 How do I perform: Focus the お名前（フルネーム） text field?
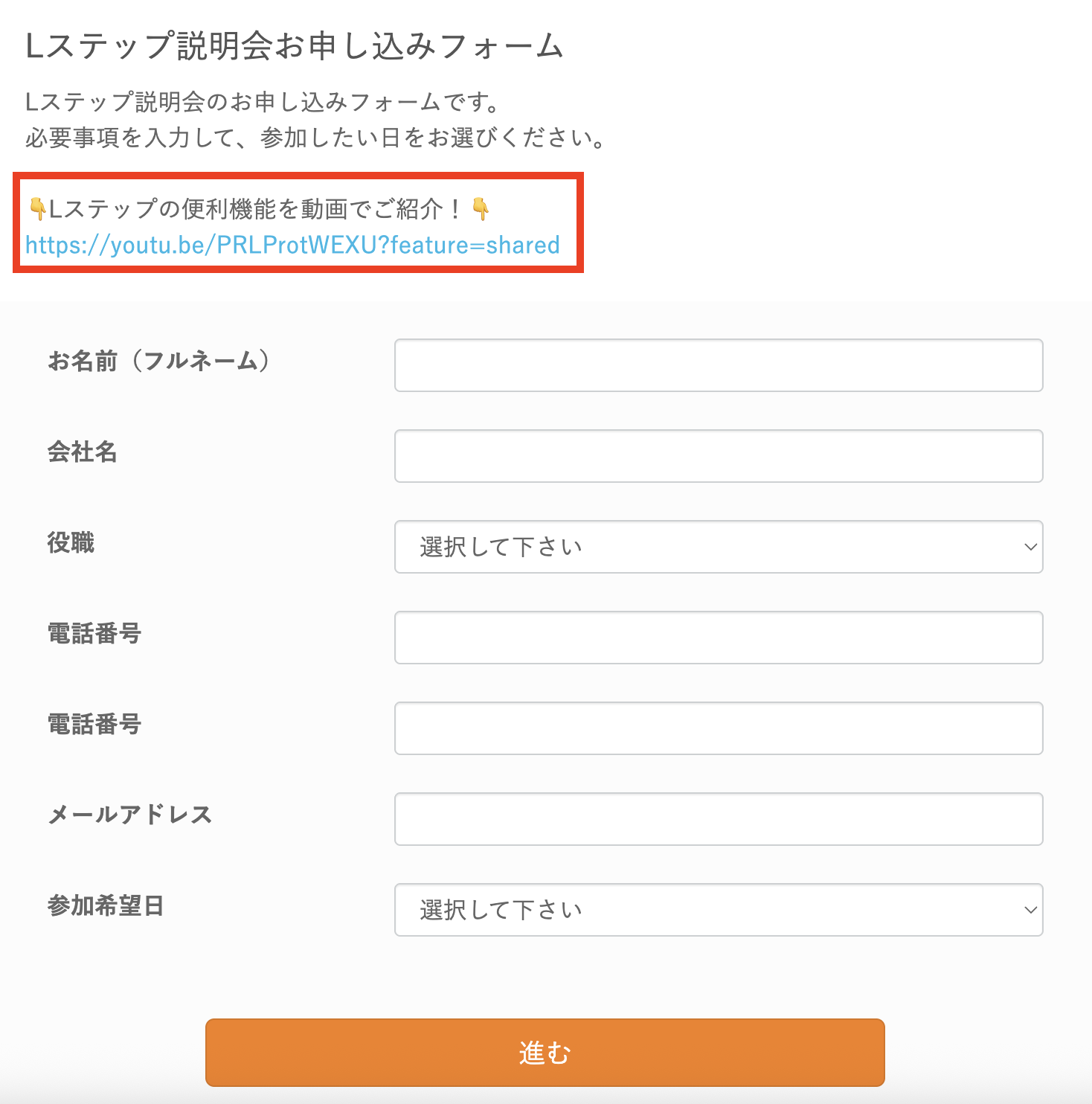718,365
